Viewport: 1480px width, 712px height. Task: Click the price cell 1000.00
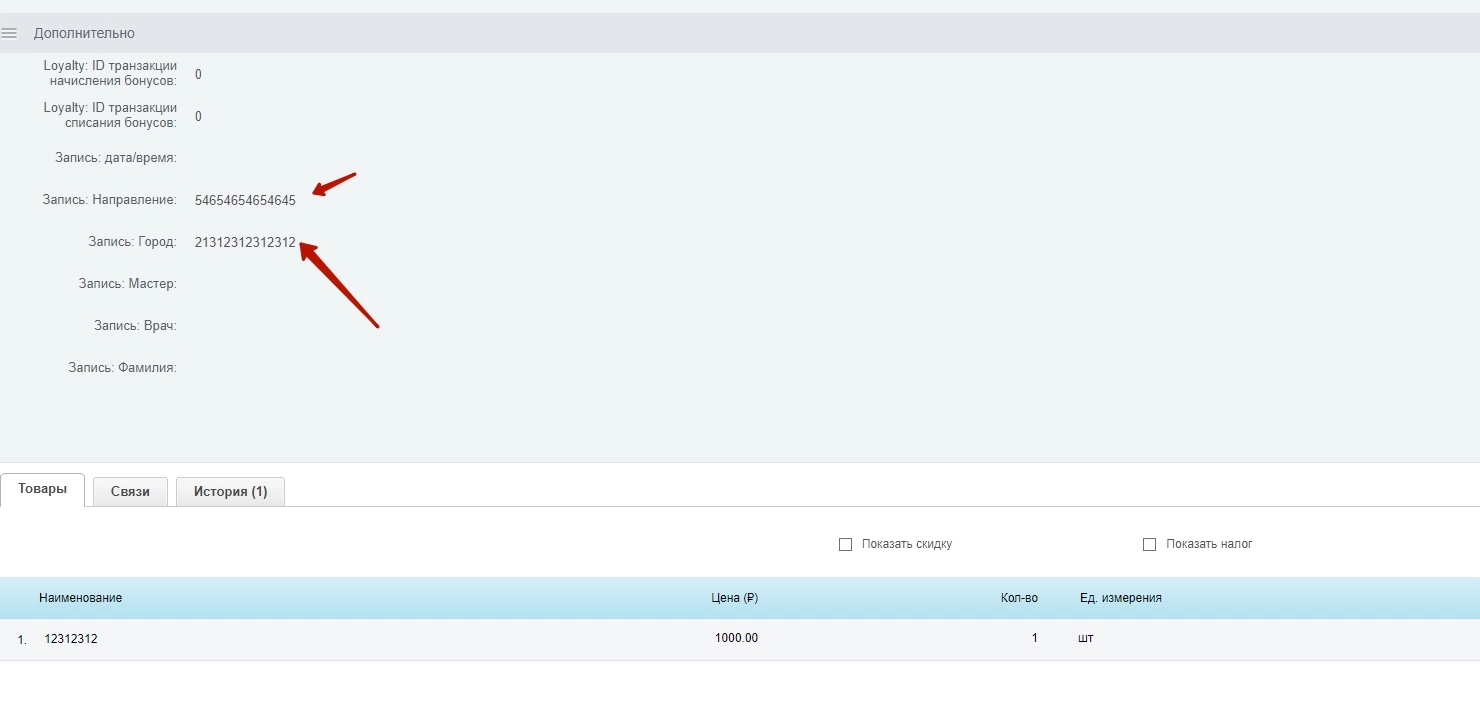(x=736, y=638)
